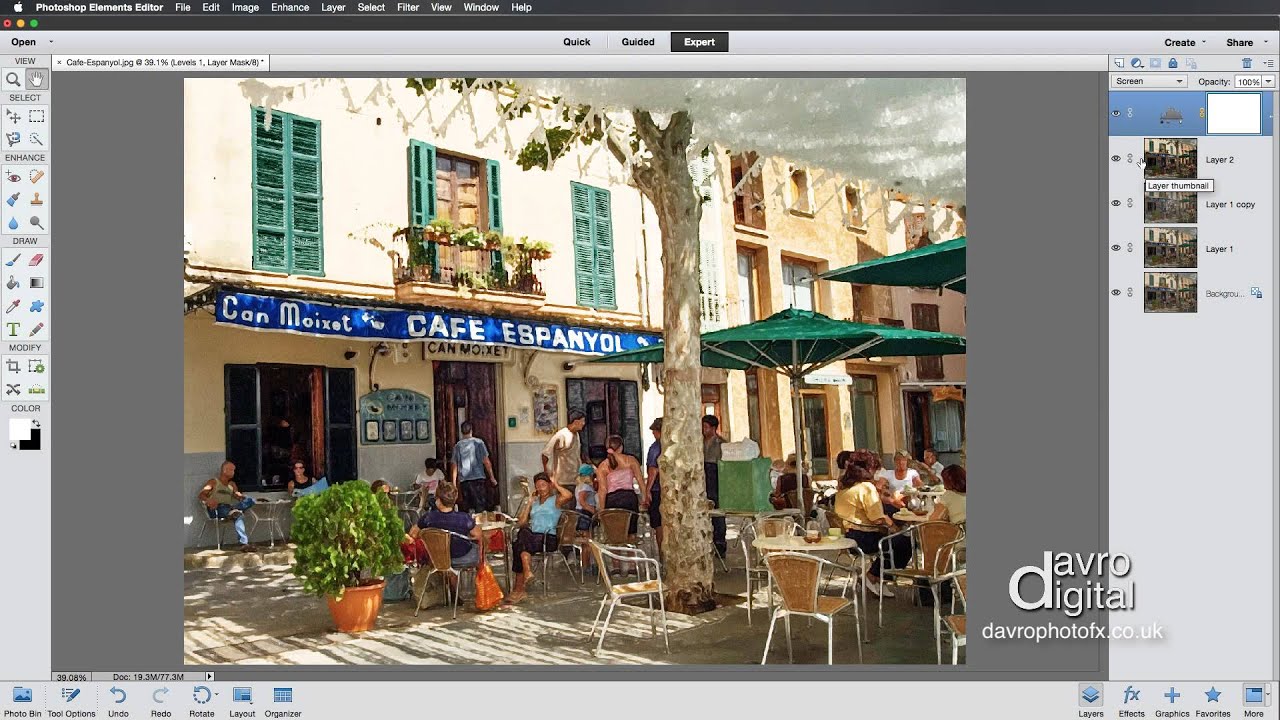Select the Spot Healing Brush tool
The height and width of the screenshot is (720, 1280).
pos(36,177)
